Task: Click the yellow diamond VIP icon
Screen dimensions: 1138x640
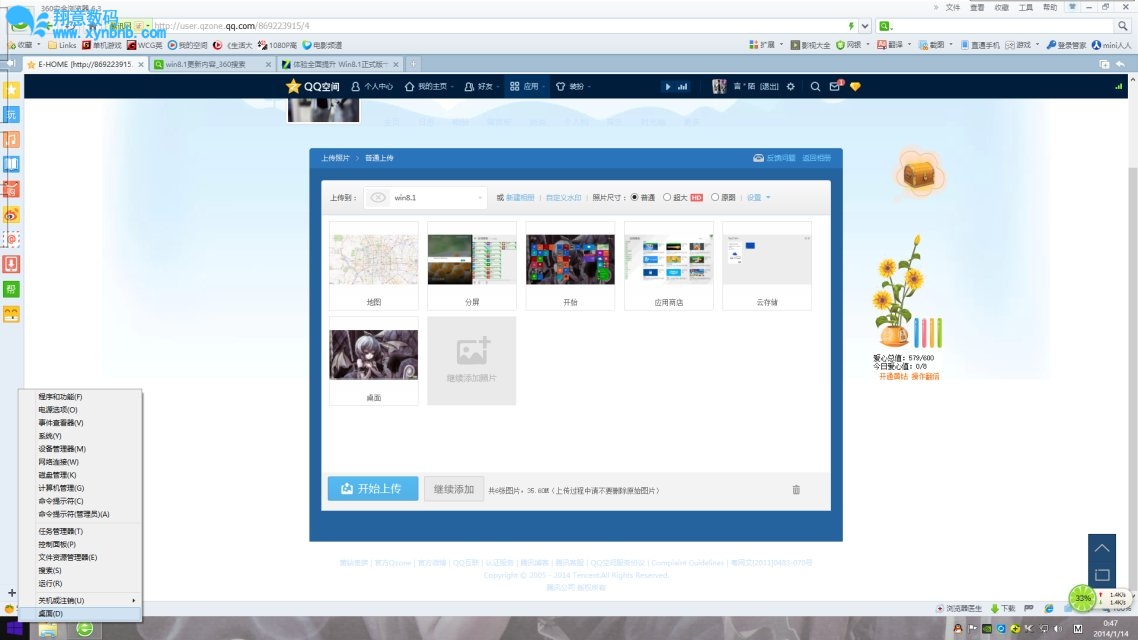Action: point(855,86)
